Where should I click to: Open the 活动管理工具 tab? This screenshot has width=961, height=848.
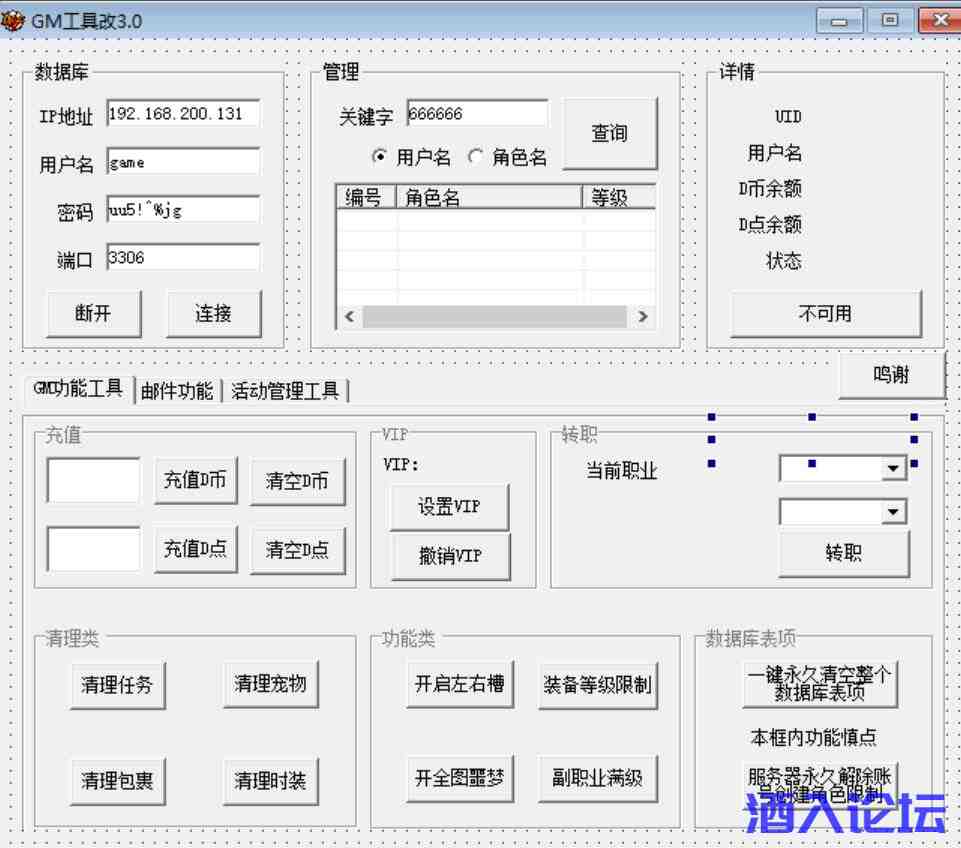click(x=285, y=391)
